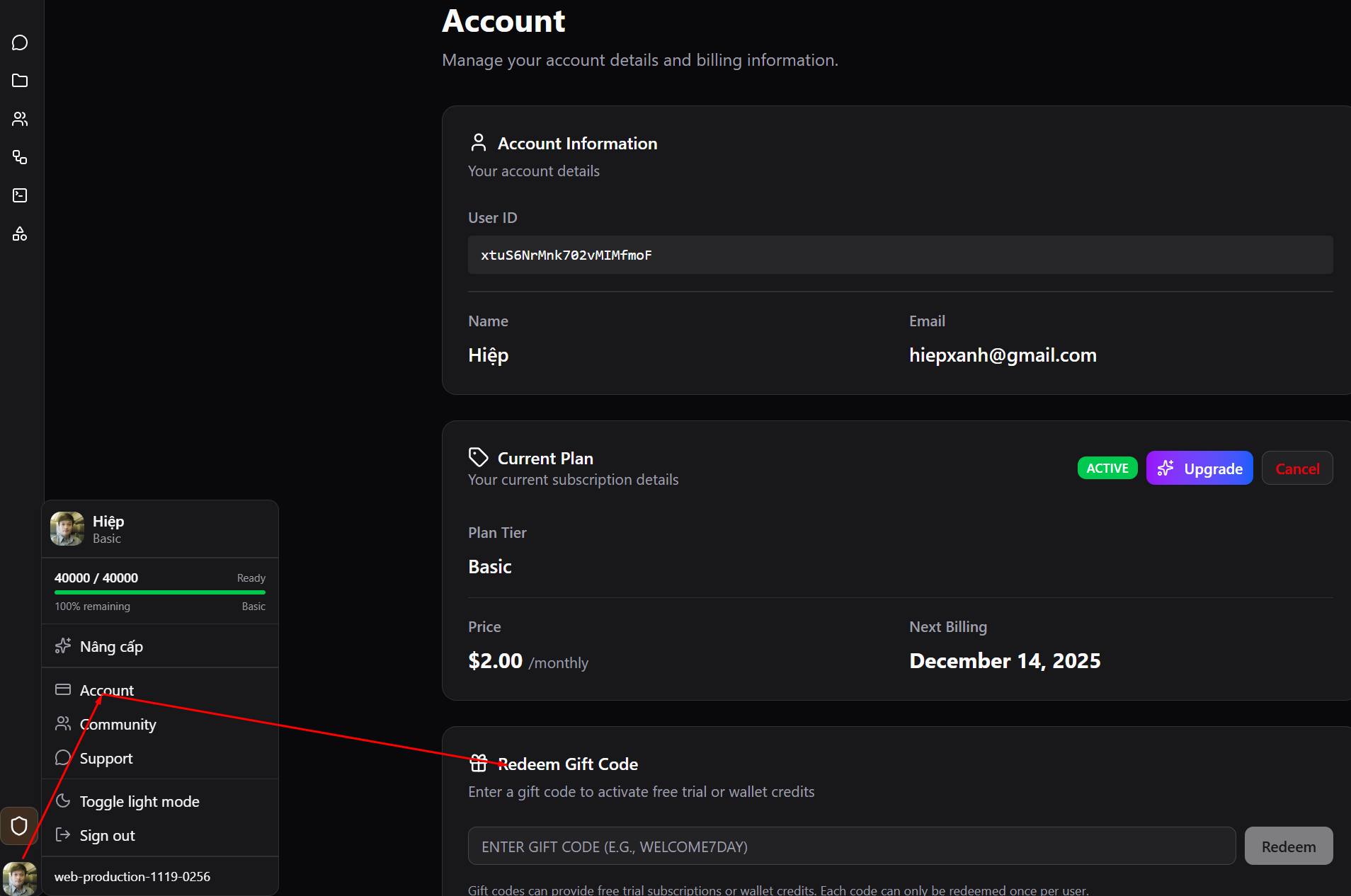The image size is (1351, 896).
Task: Click the gift icon beside Redeem Gift Code
Action: pos(479,764)
